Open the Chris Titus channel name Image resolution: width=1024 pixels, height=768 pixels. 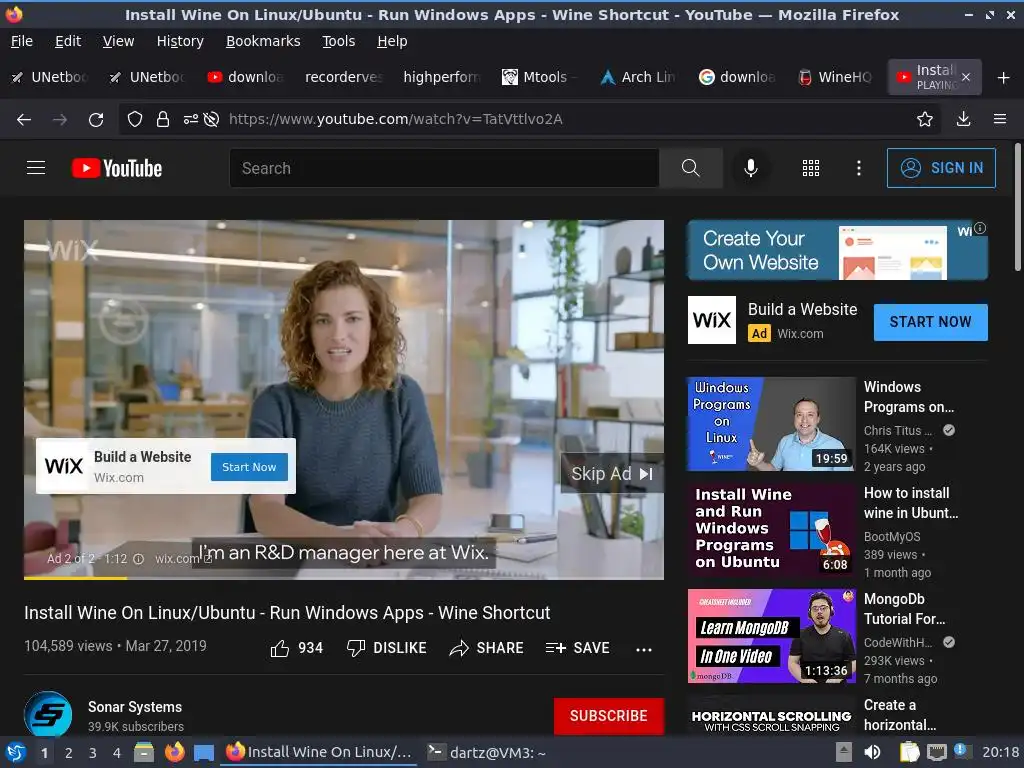pyautogui.click(x=897, y=430)
